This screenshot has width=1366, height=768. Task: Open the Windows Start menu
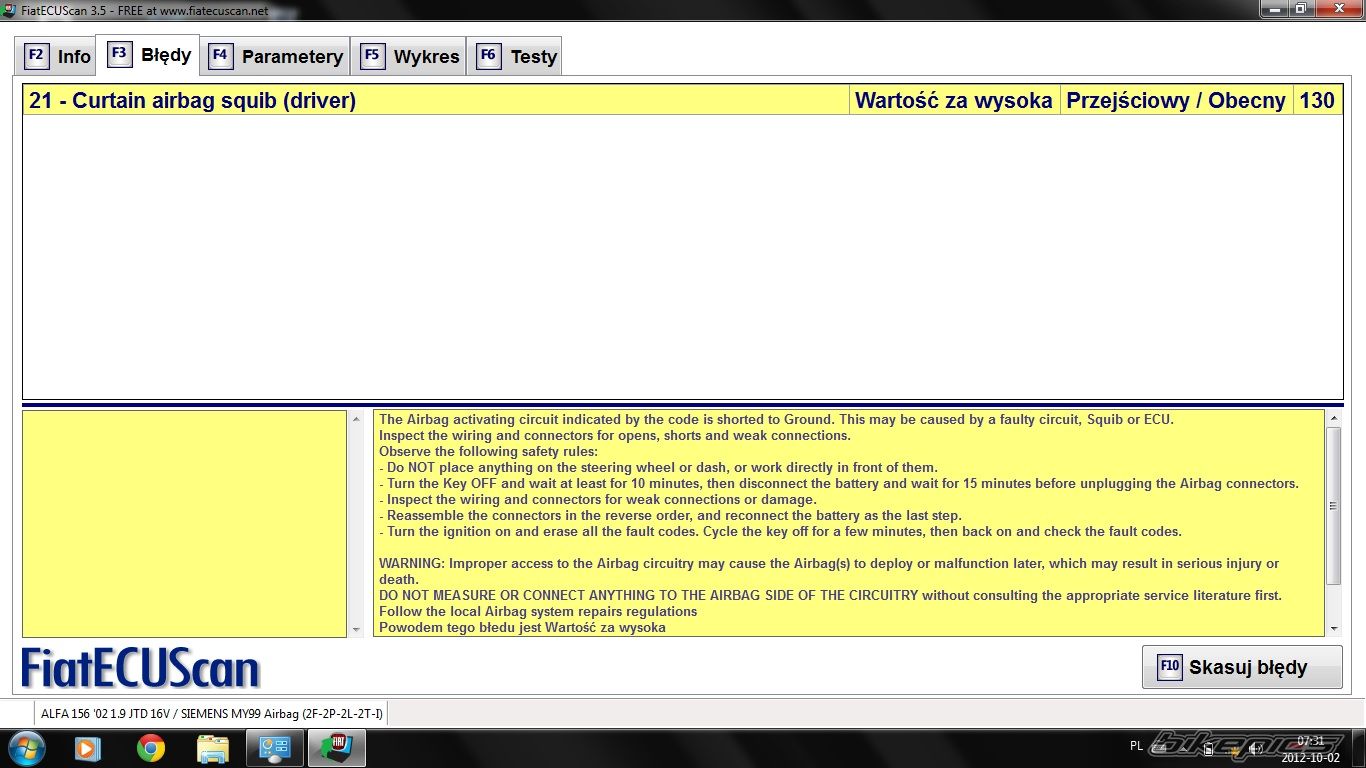click(x=25, y=748)
